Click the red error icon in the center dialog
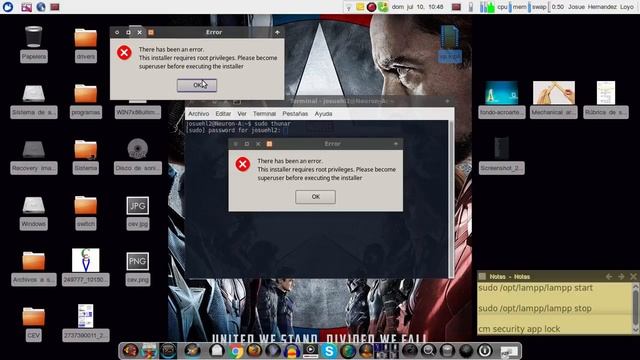This screenshot has height=360, width=640. tap(243, 164)
